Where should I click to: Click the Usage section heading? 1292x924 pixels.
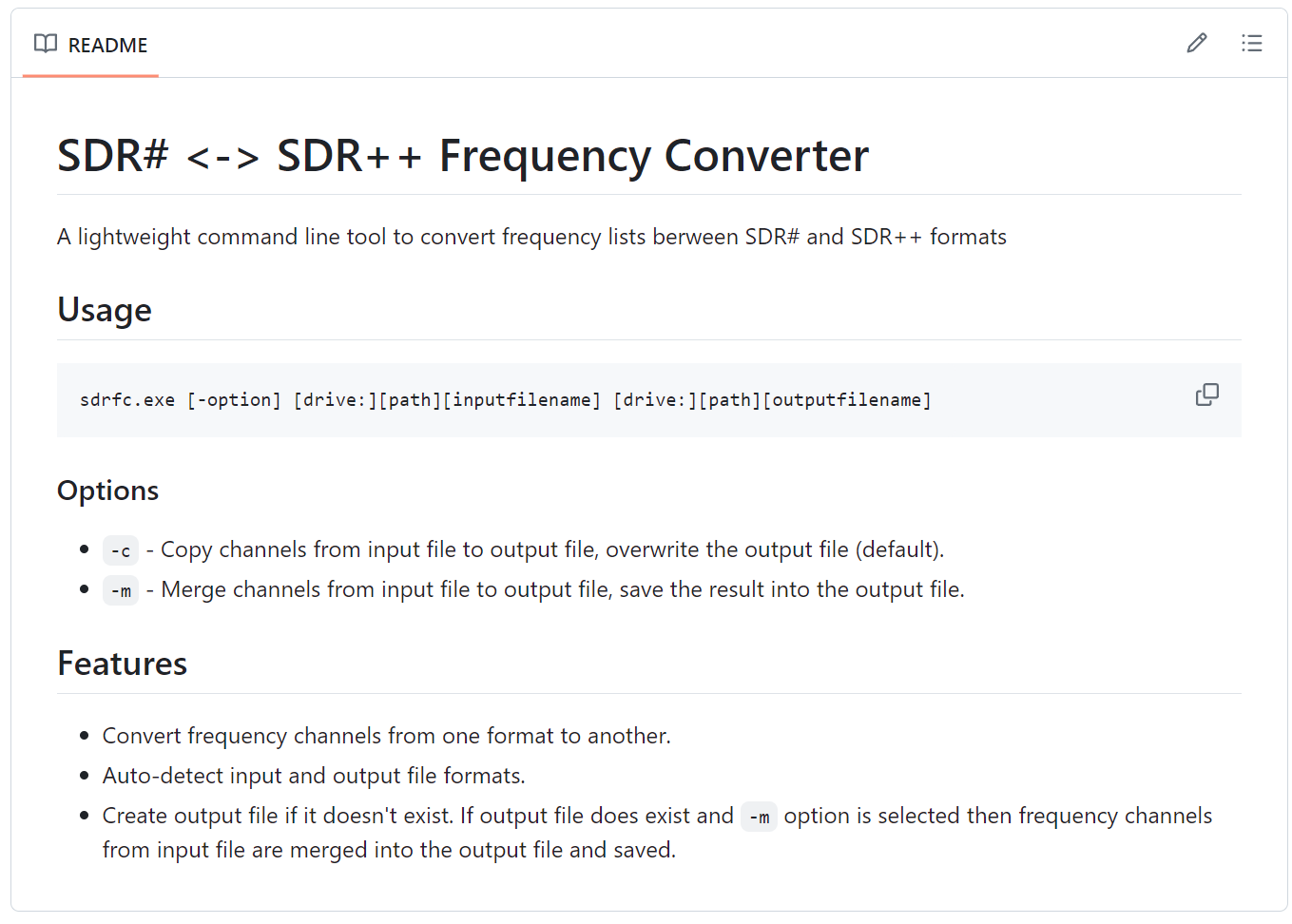point(105,310)
